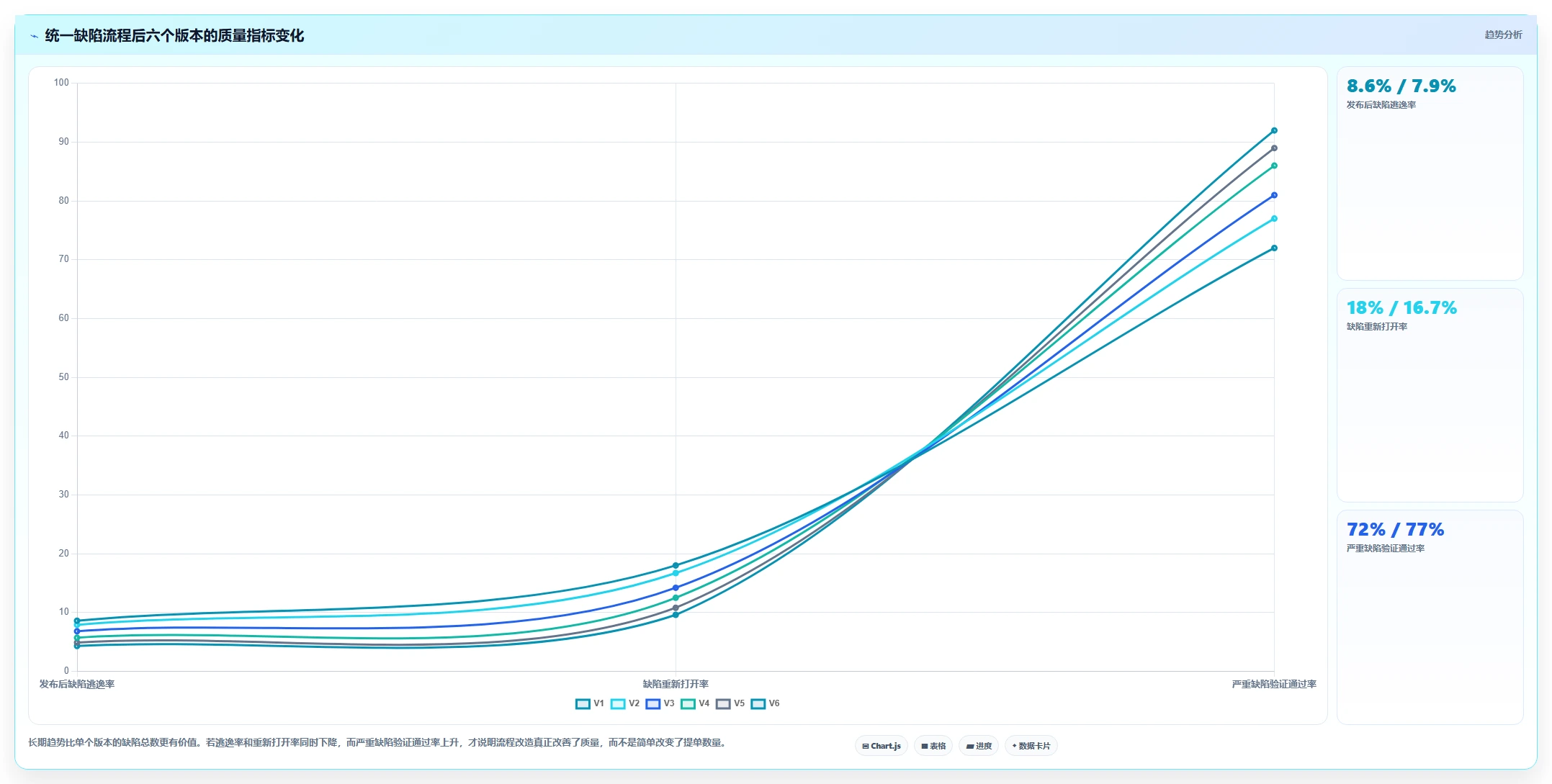Click the x-axis label 严重缺陷验证通过率
Image resolution: width=1552 pixels, height=784 pixels.
(x=1274, y=684)
